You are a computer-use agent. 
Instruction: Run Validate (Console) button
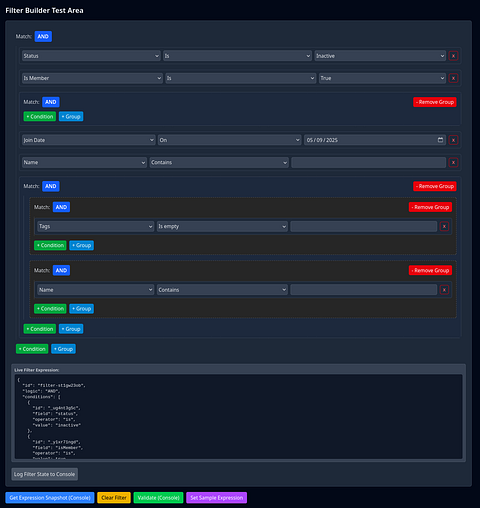158,498
